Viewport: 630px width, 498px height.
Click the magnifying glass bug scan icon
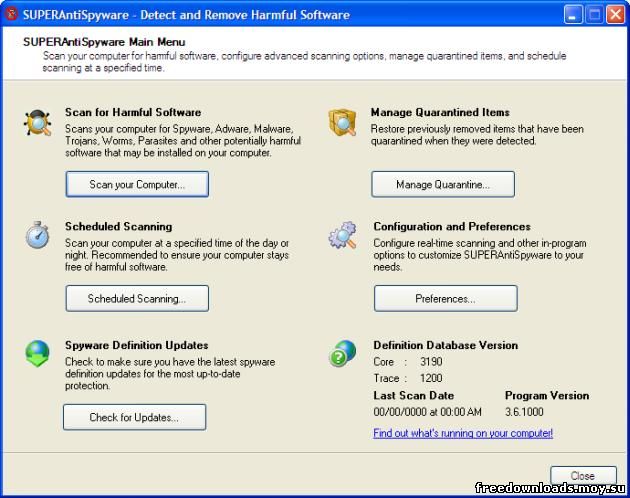click(38, 124)
